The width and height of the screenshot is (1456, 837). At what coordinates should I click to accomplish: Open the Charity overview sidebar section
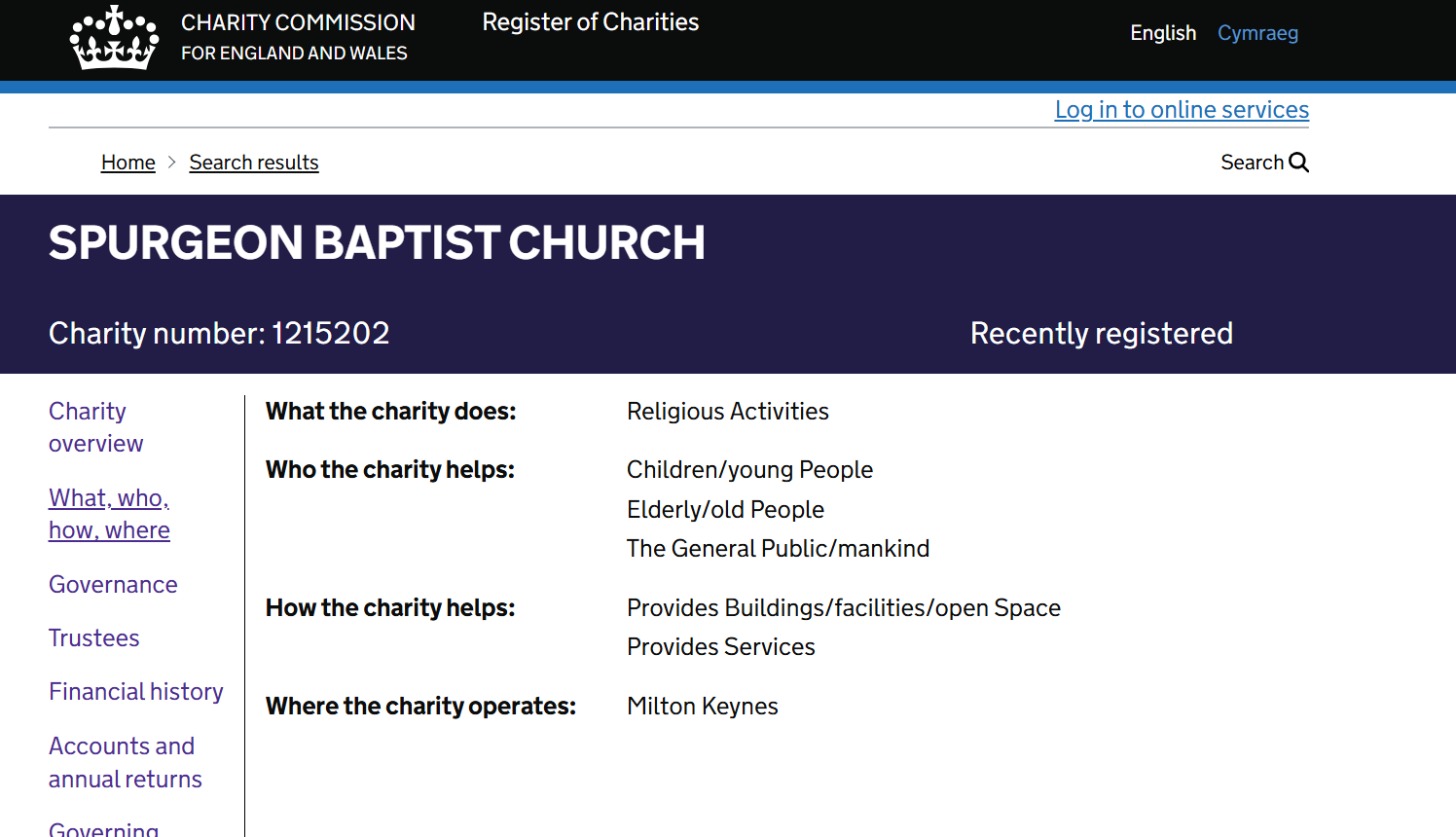click(x=95, y=427)
